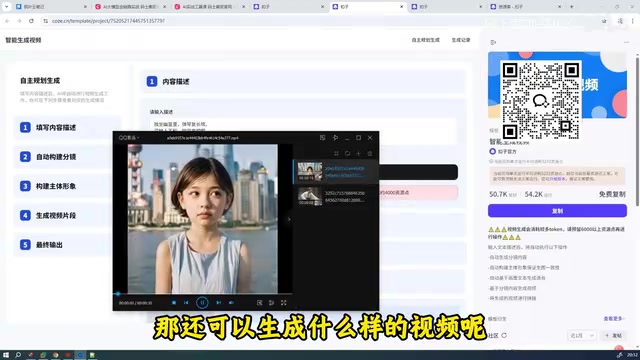
Task: Select the second video thumbnail in the playlist
Action: 310,196
